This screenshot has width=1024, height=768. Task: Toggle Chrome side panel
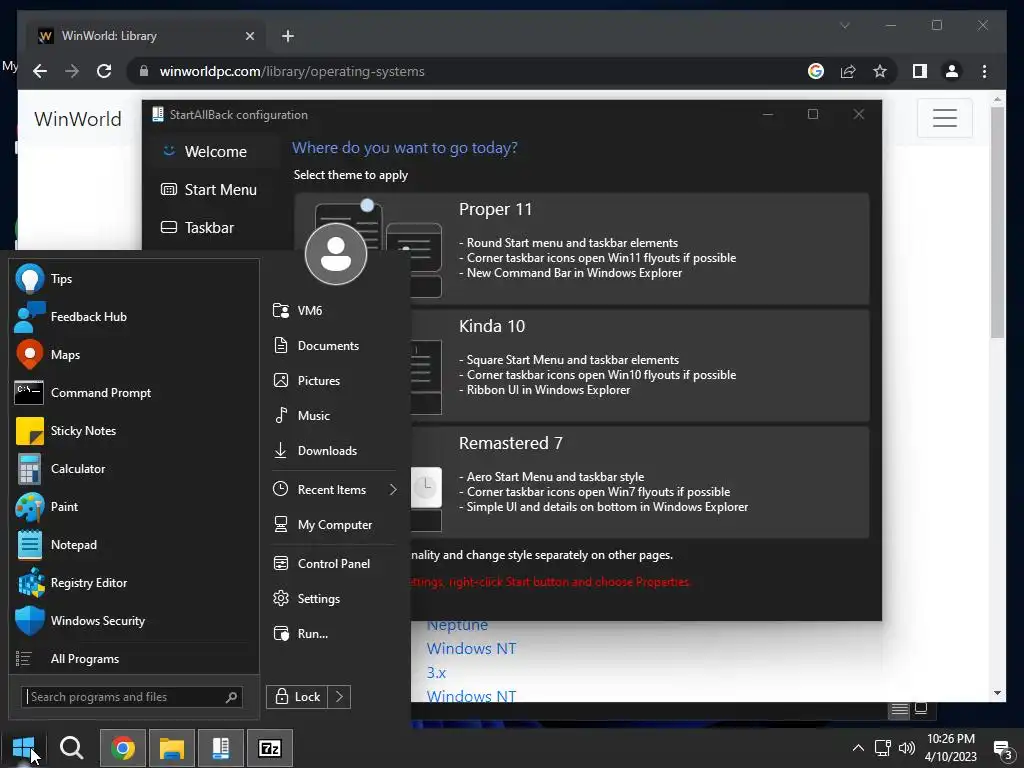[x=920, y=71]
